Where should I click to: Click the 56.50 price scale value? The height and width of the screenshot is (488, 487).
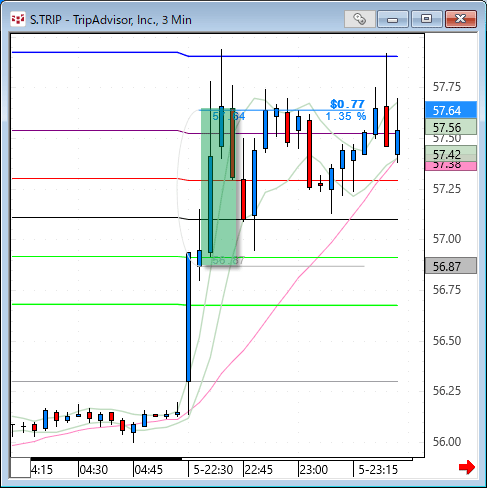(447, 340)
